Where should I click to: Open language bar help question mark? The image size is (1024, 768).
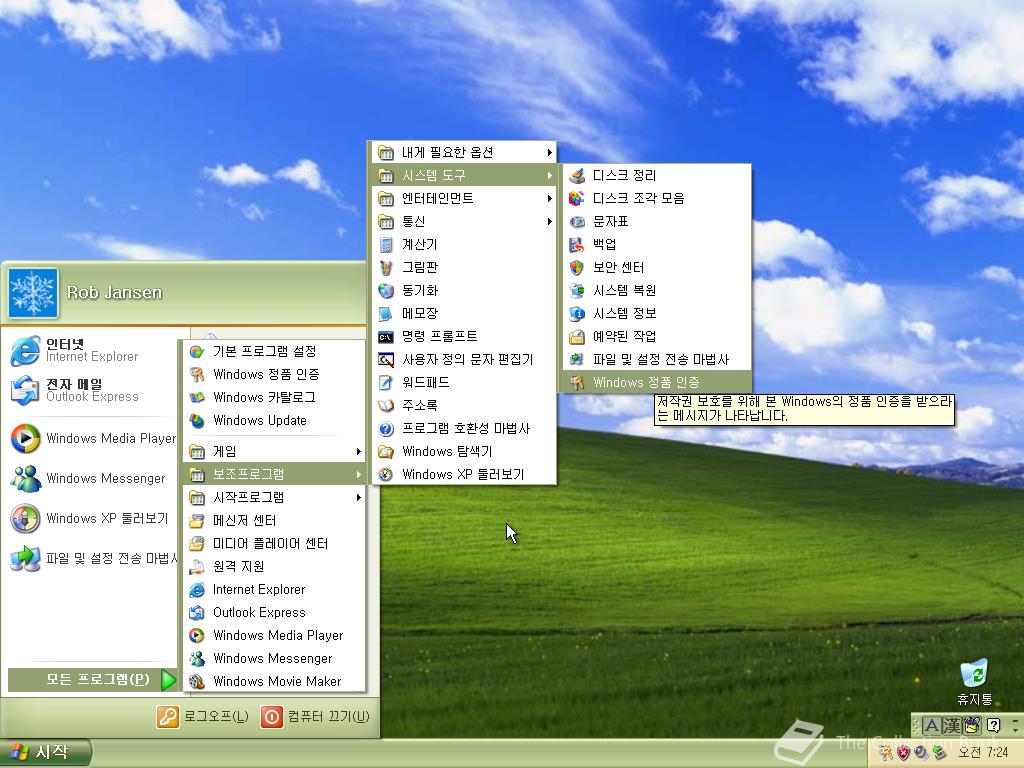993,725
